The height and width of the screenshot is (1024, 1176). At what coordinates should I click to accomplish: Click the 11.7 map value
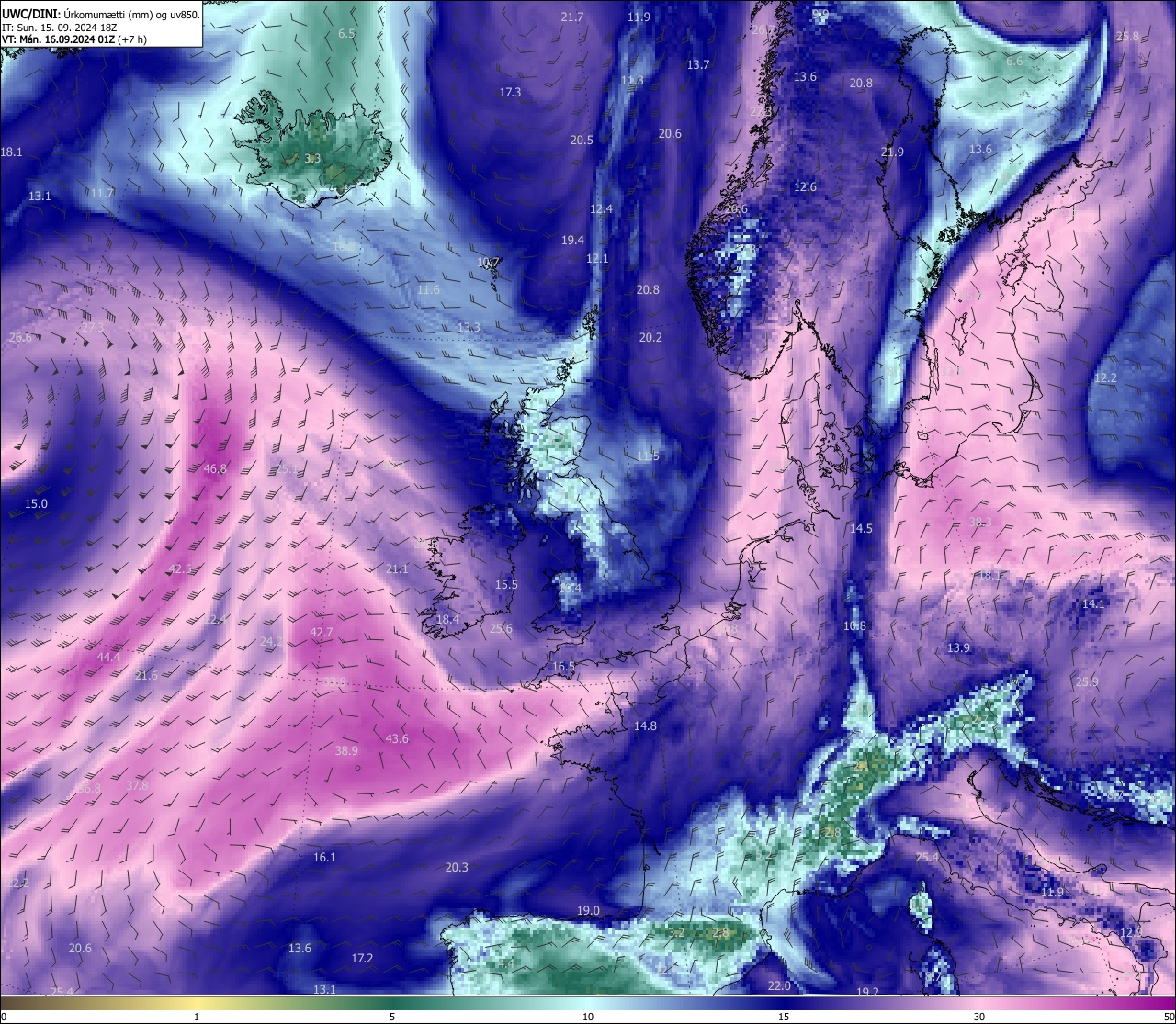102,193
